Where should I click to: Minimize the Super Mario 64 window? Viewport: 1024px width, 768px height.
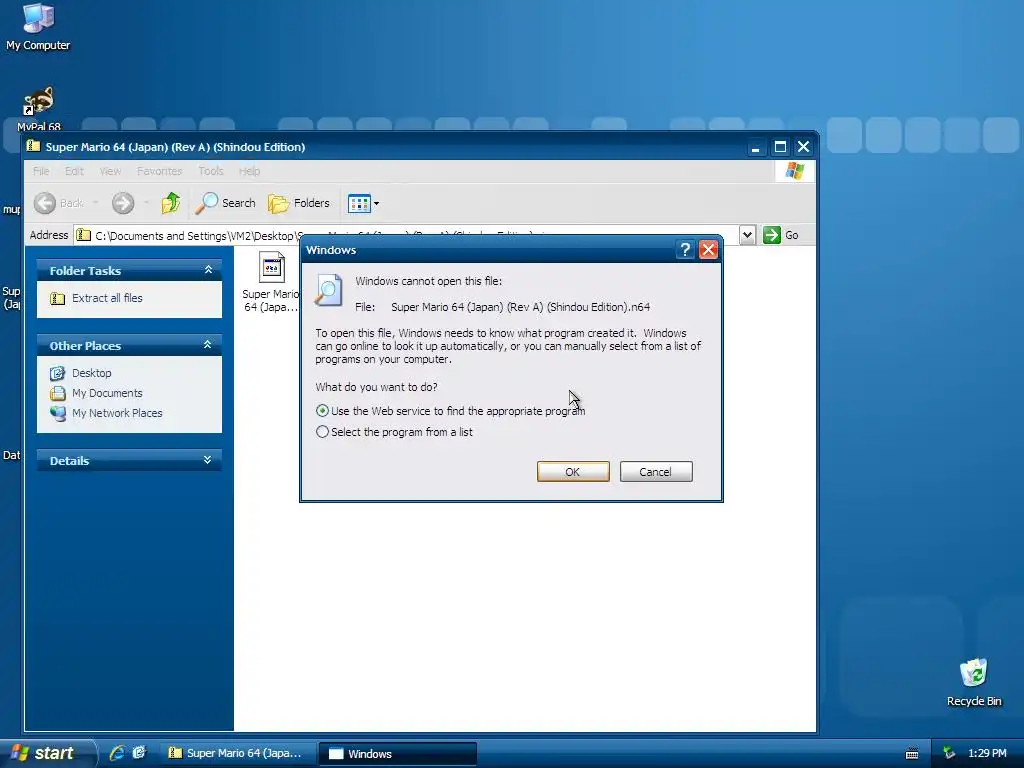pyautogui.click(x=756, y=147)
